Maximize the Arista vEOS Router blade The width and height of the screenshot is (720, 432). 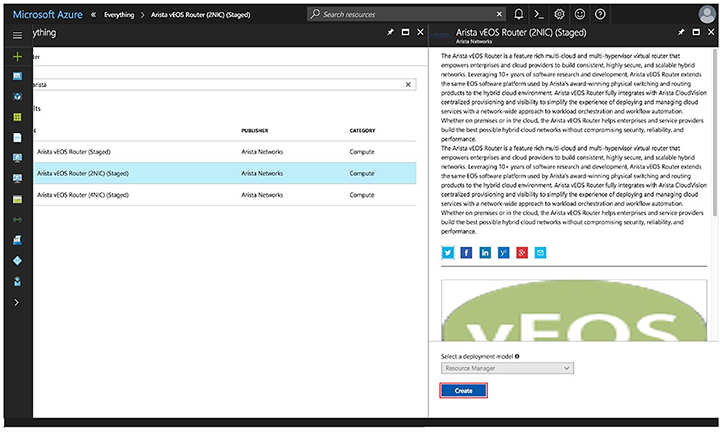[696, 32]
